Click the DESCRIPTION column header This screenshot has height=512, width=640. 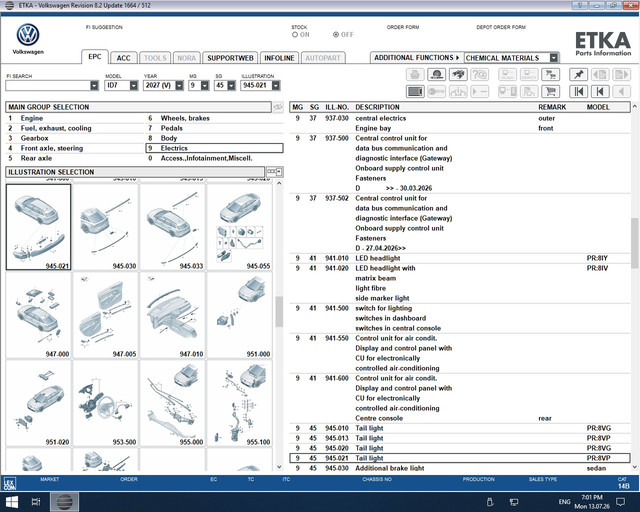click(x=377, y=107)
